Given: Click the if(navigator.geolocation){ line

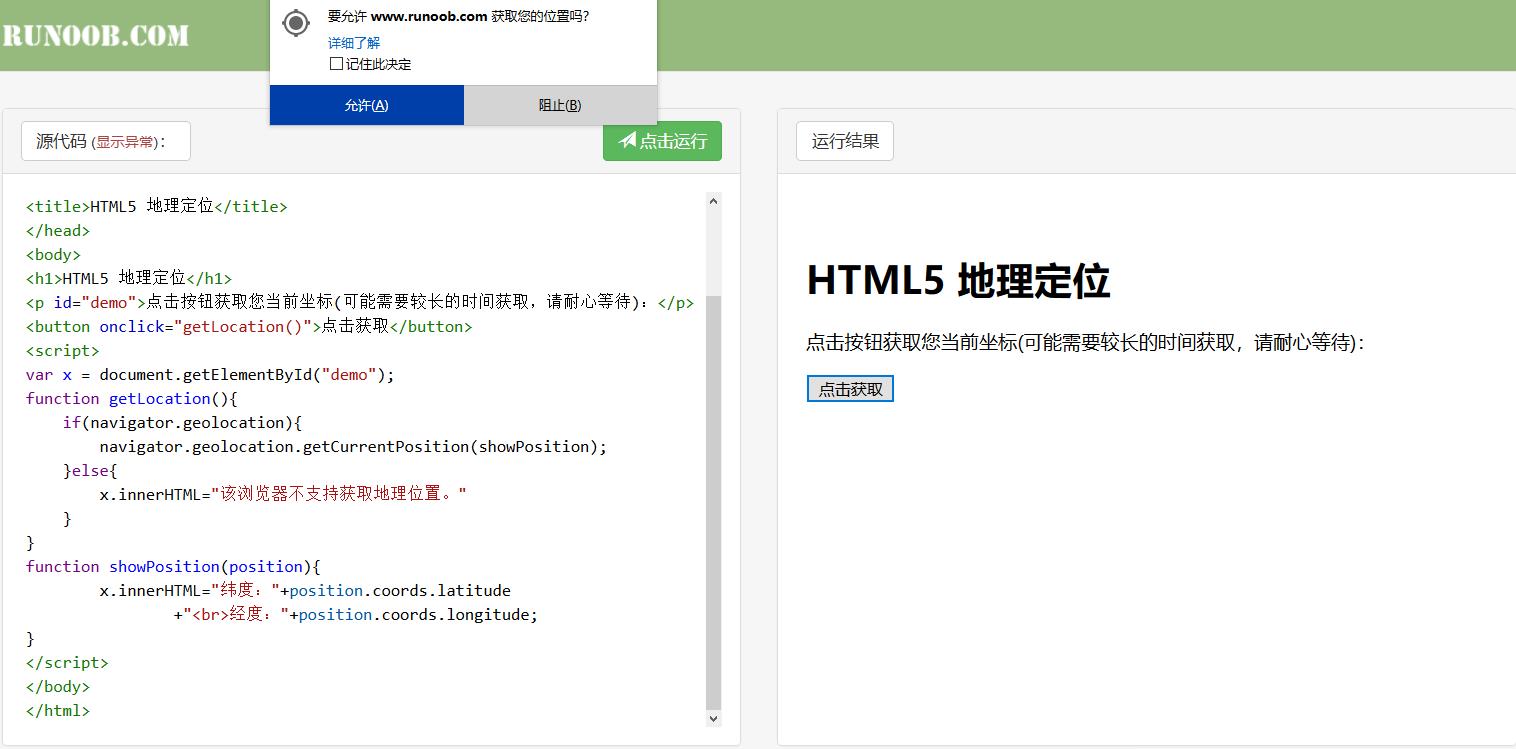Looking at the screenshot, I should (x=182, y=422).
